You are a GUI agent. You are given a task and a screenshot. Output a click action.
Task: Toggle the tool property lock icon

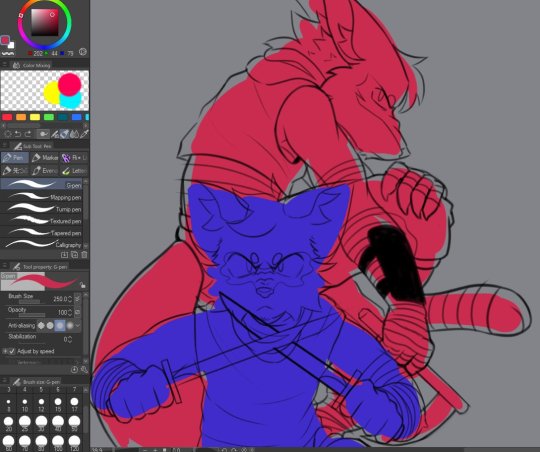(82, 285)
